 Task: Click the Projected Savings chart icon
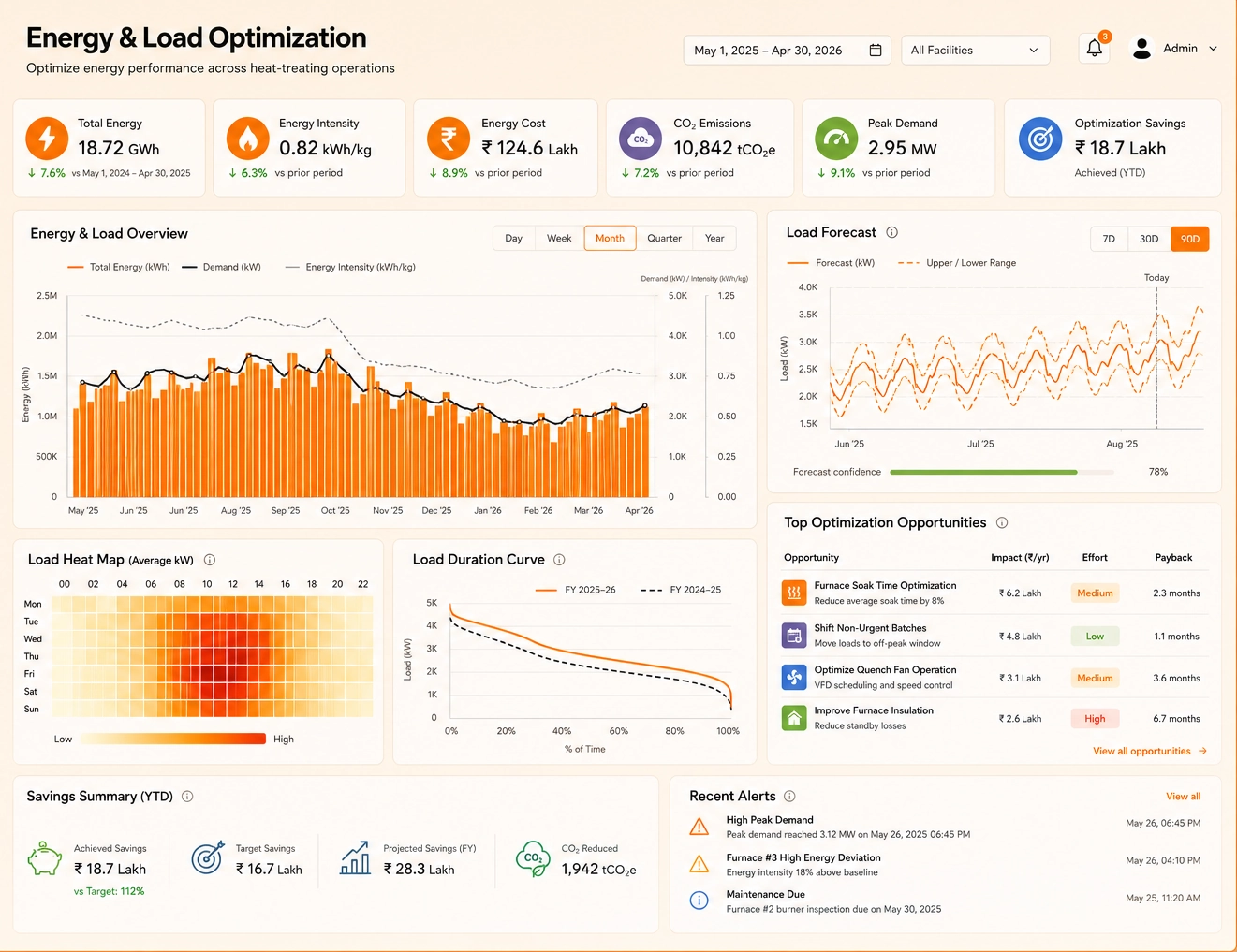pos(355,857)
